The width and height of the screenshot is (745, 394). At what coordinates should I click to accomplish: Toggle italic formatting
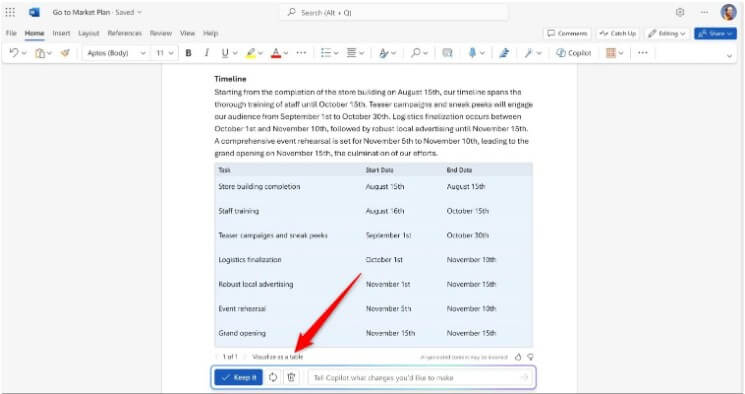coord(206,53)
